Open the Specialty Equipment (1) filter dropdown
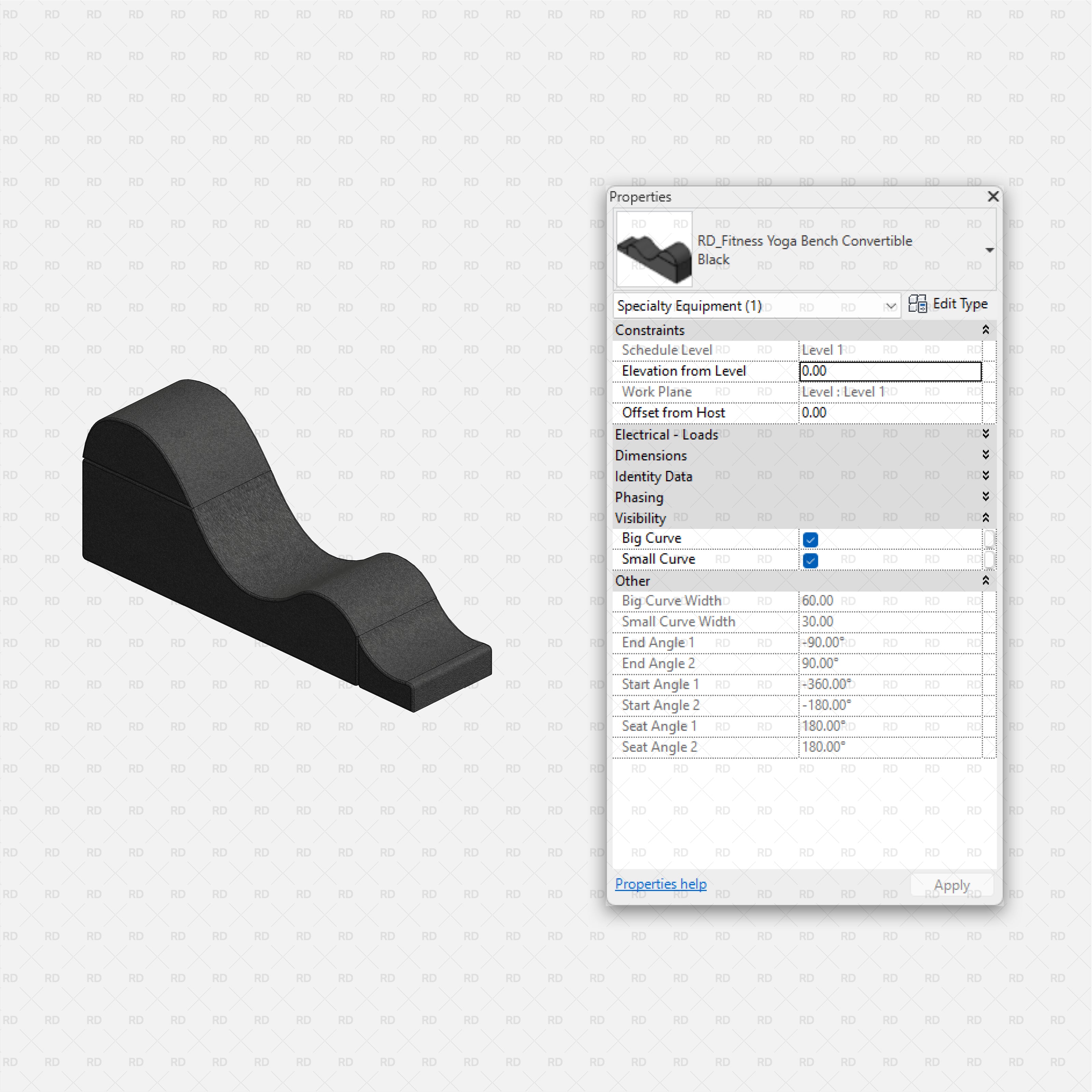1092x1092 pixels. tap(757, 306)
